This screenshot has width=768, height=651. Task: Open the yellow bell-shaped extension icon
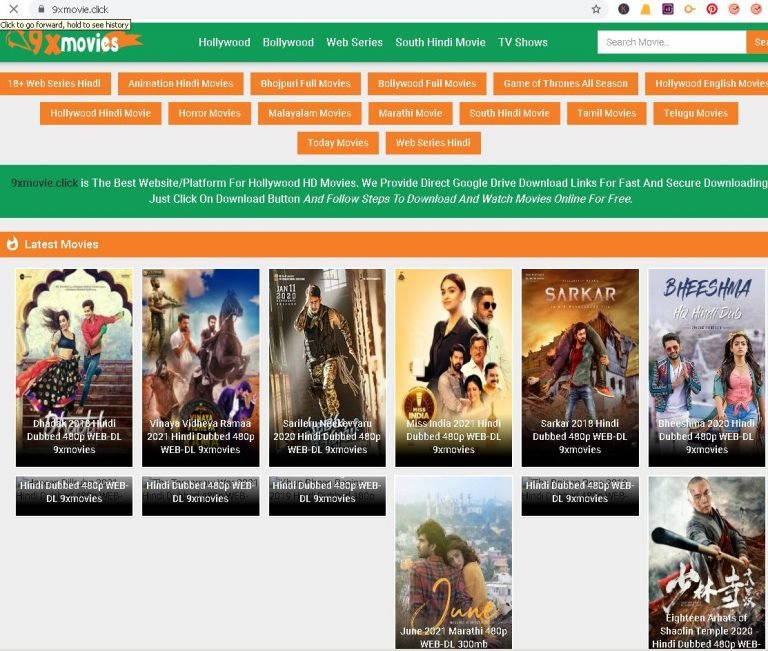click(646, 9)
